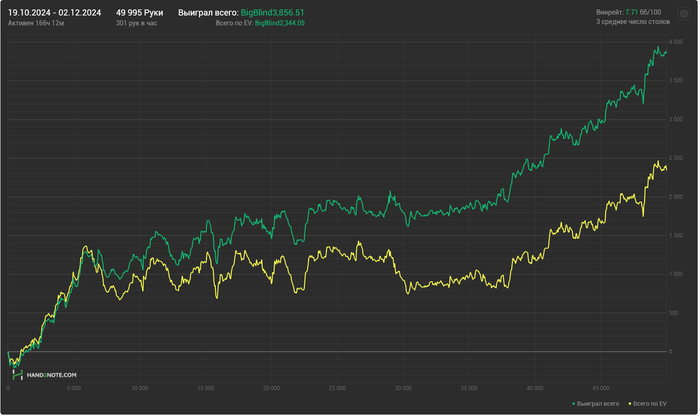Screen dimensions: 700x416
Task: Click the Винрейт 7.71 бб/100 stat
Action: pos(630,12)
